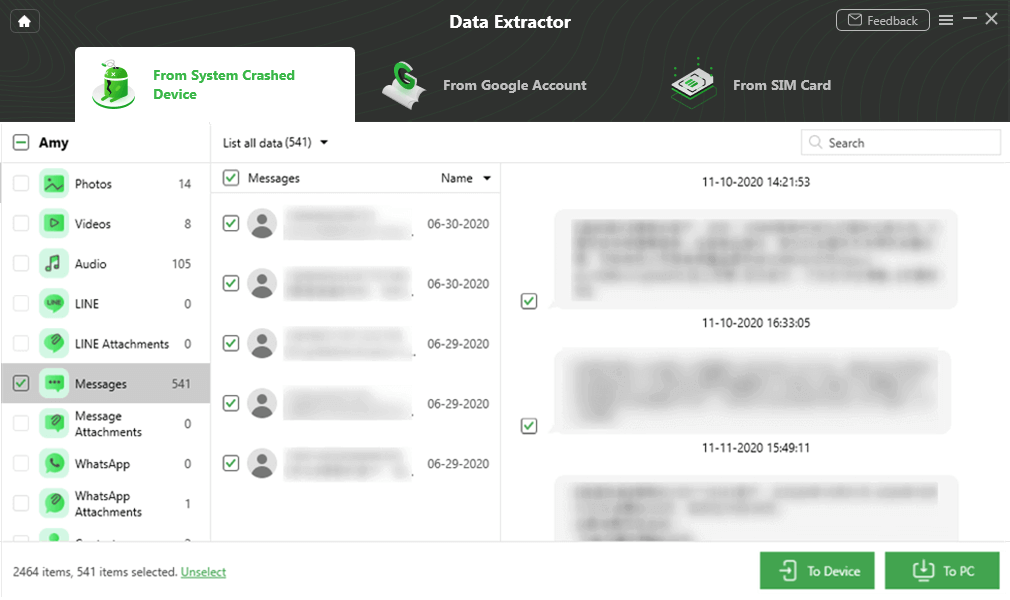The width and height of the screenshot is (1010, 600).
Task: Uncheck the Messages list header checkbox
Action: [x=231, y=178]
